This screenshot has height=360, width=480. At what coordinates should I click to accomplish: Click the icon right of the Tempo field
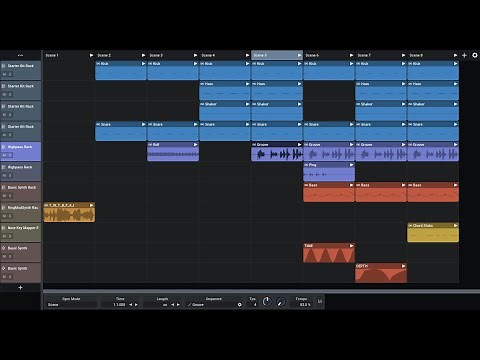click(x=320, y=301)
